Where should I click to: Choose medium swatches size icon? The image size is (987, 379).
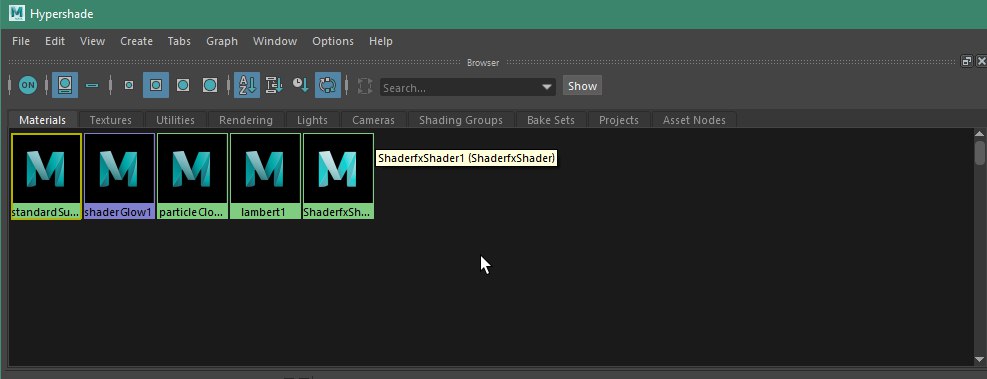[x=156, y=85]
